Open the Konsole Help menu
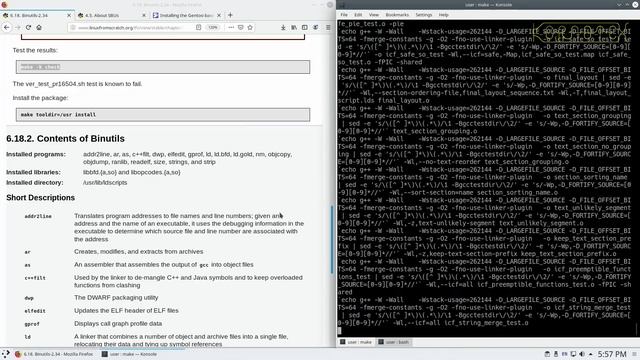The width and height of the screenshot is (640, 360). tap(443, 15)
